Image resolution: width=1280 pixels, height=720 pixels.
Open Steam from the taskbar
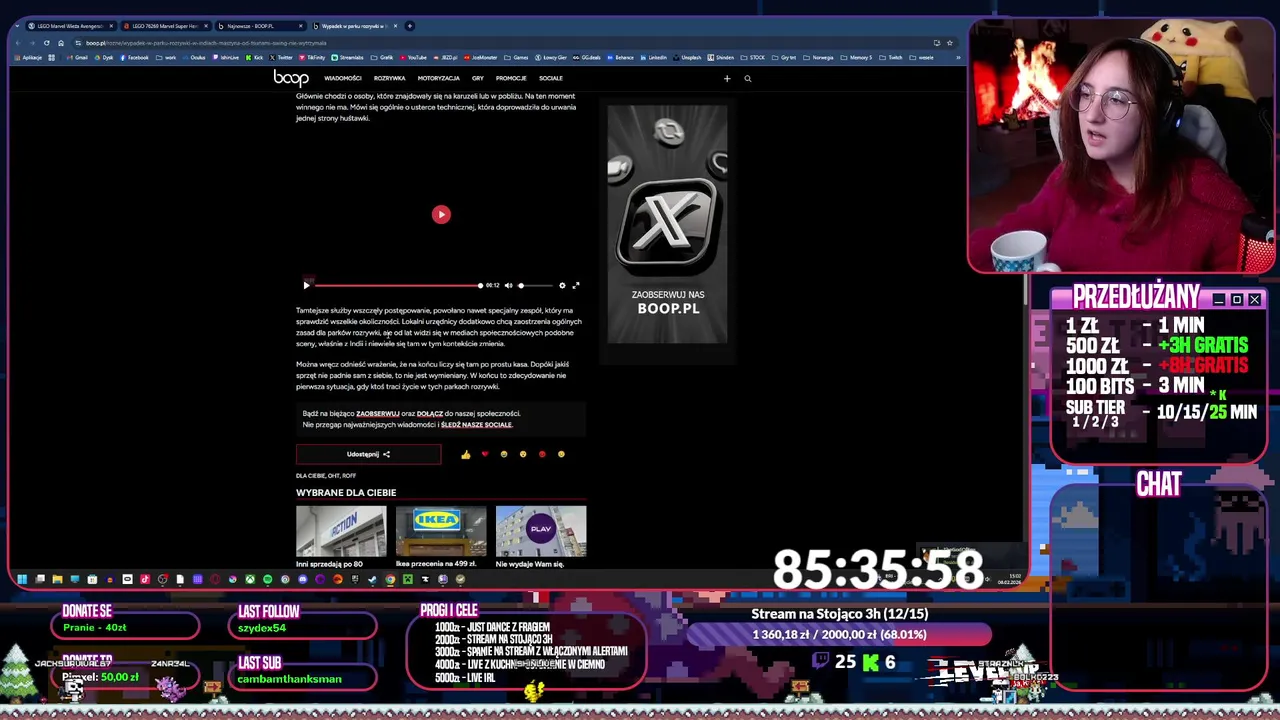(372, 579)
